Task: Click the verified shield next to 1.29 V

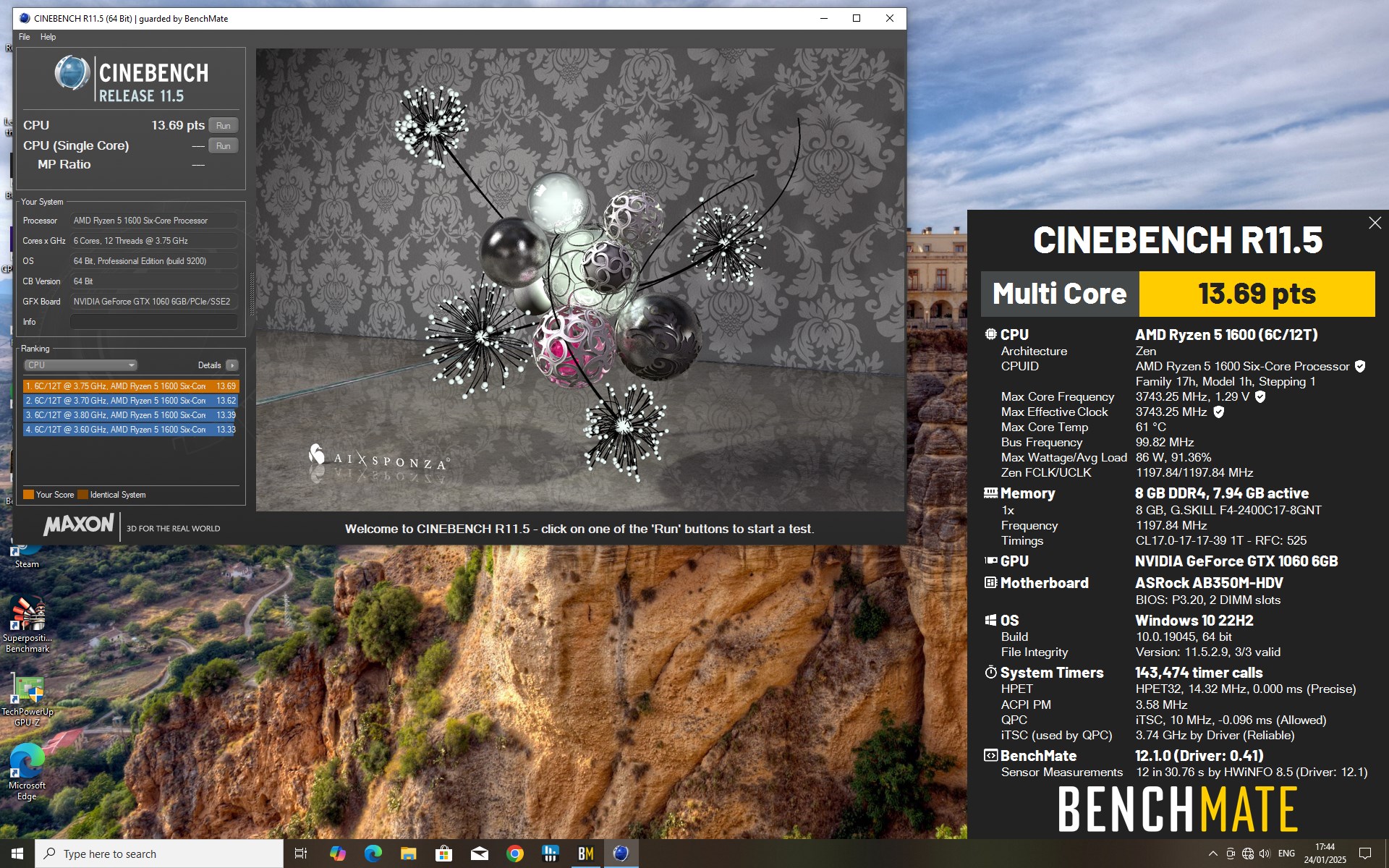Action: [1260, 396]
